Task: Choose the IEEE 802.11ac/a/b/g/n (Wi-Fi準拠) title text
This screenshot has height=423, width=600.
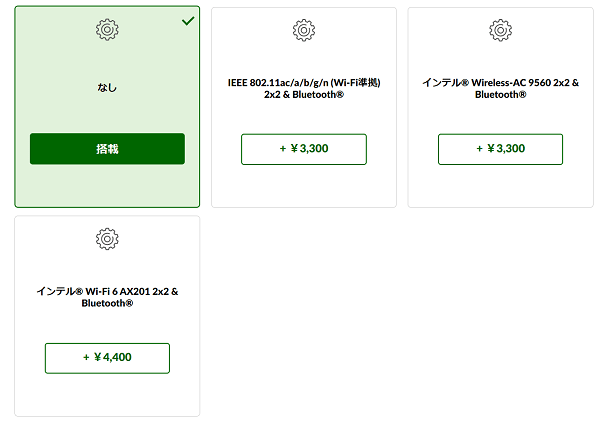Action: (304, 83)
